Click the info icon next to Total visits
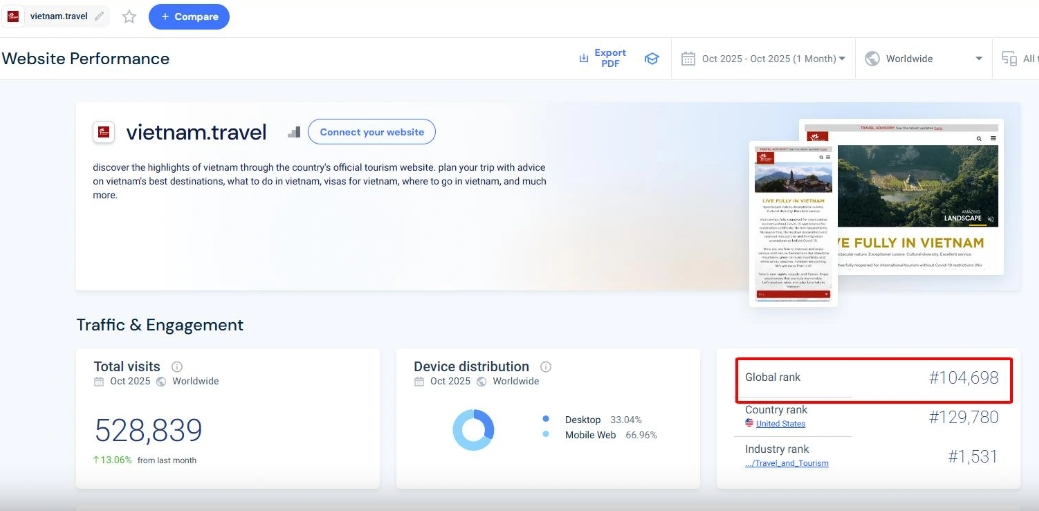The width and height of the screenshot is (1039, 511). pos(177,367)
